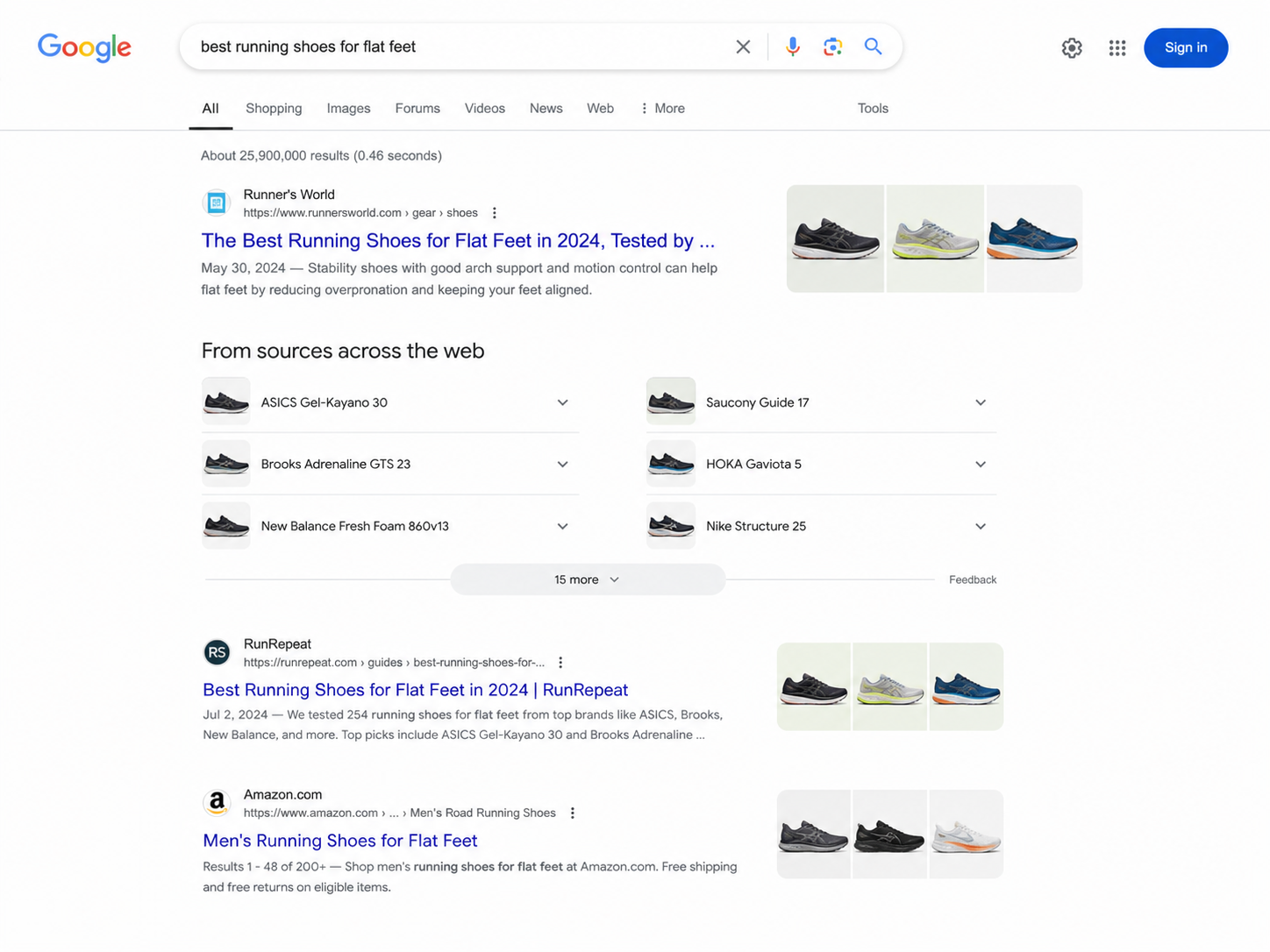This screenshot has width=1270, height=952.
Task: Click the magnifying glass search icon
Action: pyautogui.click(x=873, y=46)
